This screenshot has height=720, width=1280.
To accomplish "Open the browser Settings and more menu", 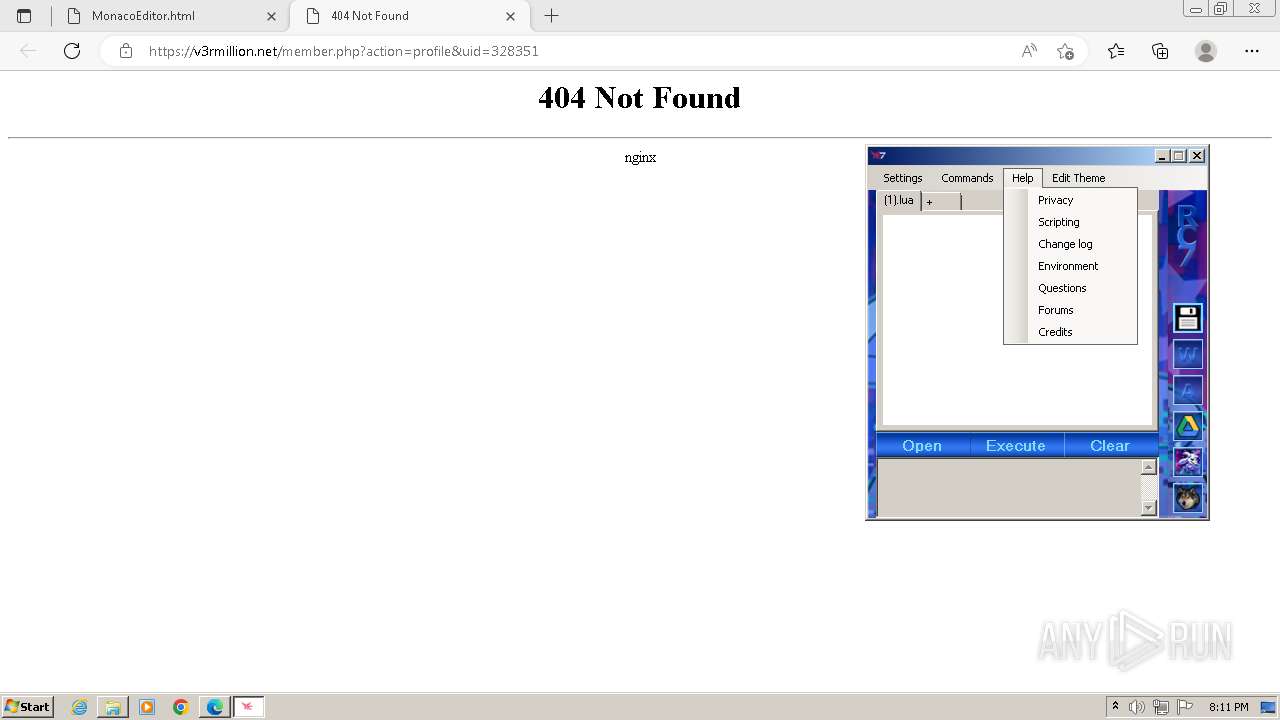I will tap(1252, 51).
